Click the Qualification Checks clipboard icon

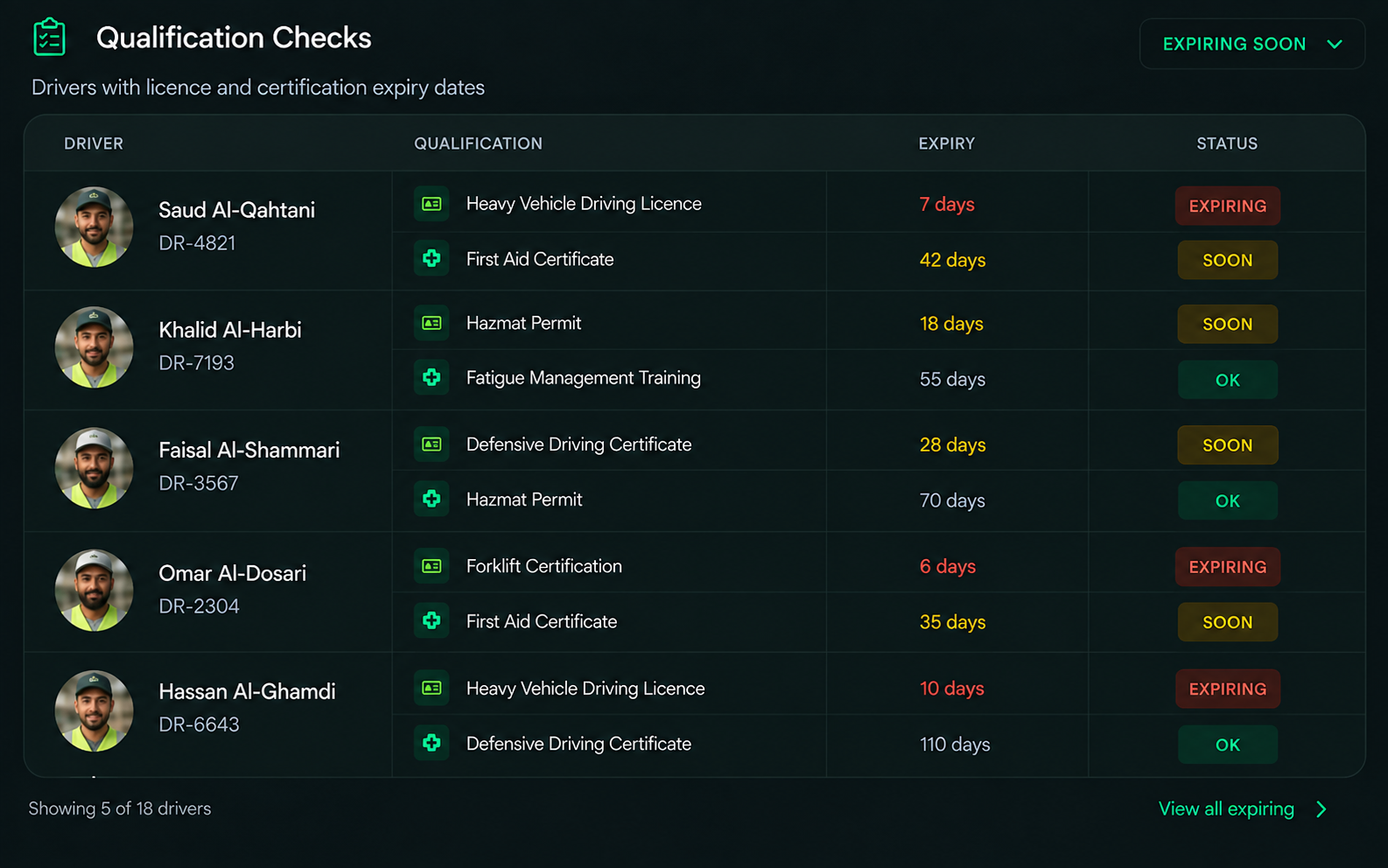click(49, 38)
